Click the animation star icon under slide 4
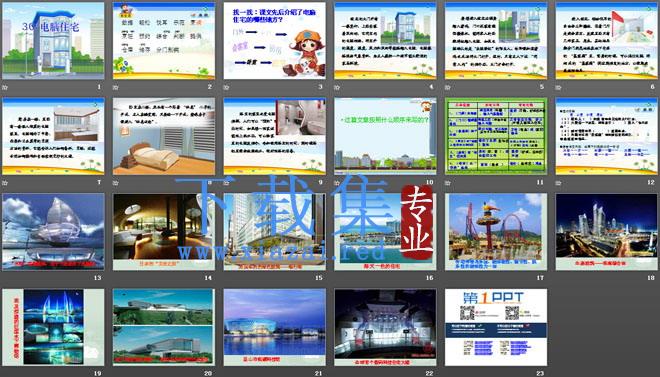 (337, 88)
